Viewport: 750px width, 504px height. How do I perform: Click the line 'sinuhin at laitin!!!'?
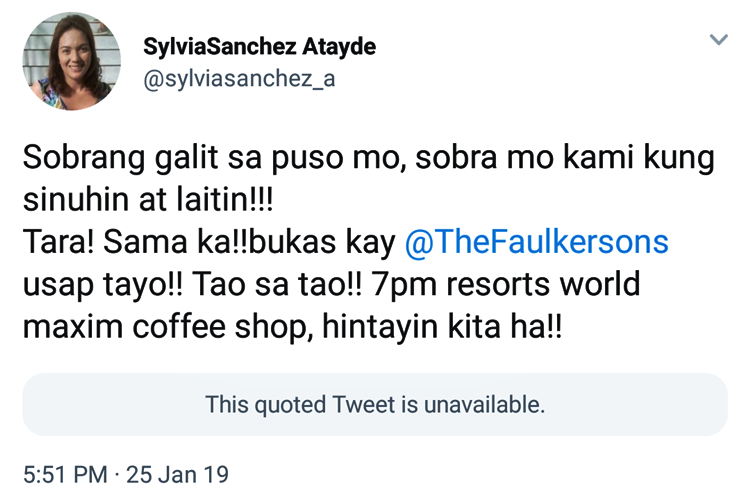pos(148,199)
